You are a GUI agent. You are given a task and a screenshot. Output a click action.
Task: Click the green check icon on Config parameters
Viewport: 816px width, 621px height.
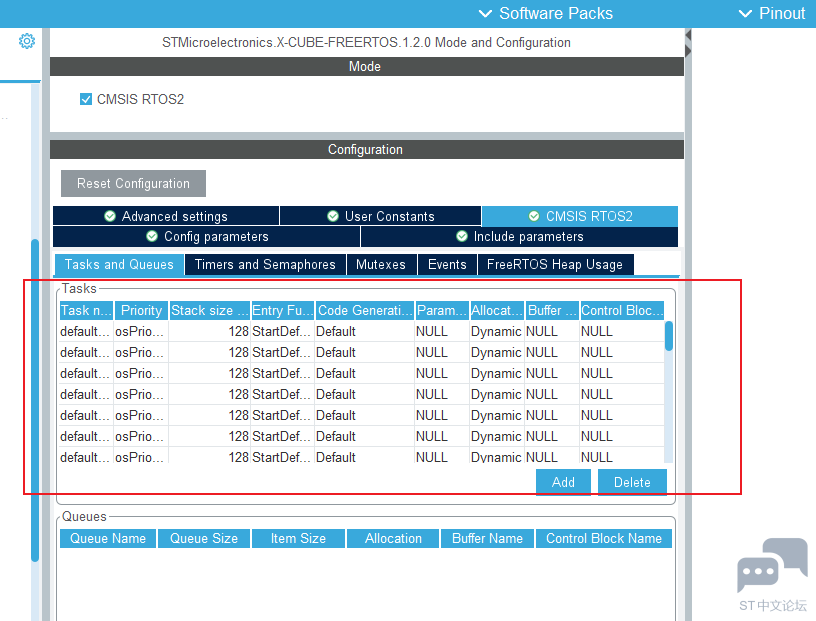pyautogui.click(x=152, y=236)
